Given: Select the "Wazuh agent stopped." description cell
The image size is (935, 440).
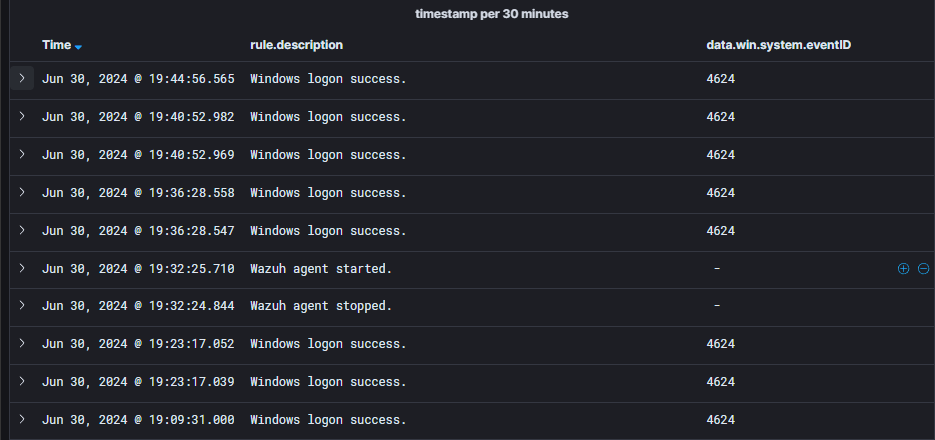Looking at the screenshot, I should click(x=321, y=306).
